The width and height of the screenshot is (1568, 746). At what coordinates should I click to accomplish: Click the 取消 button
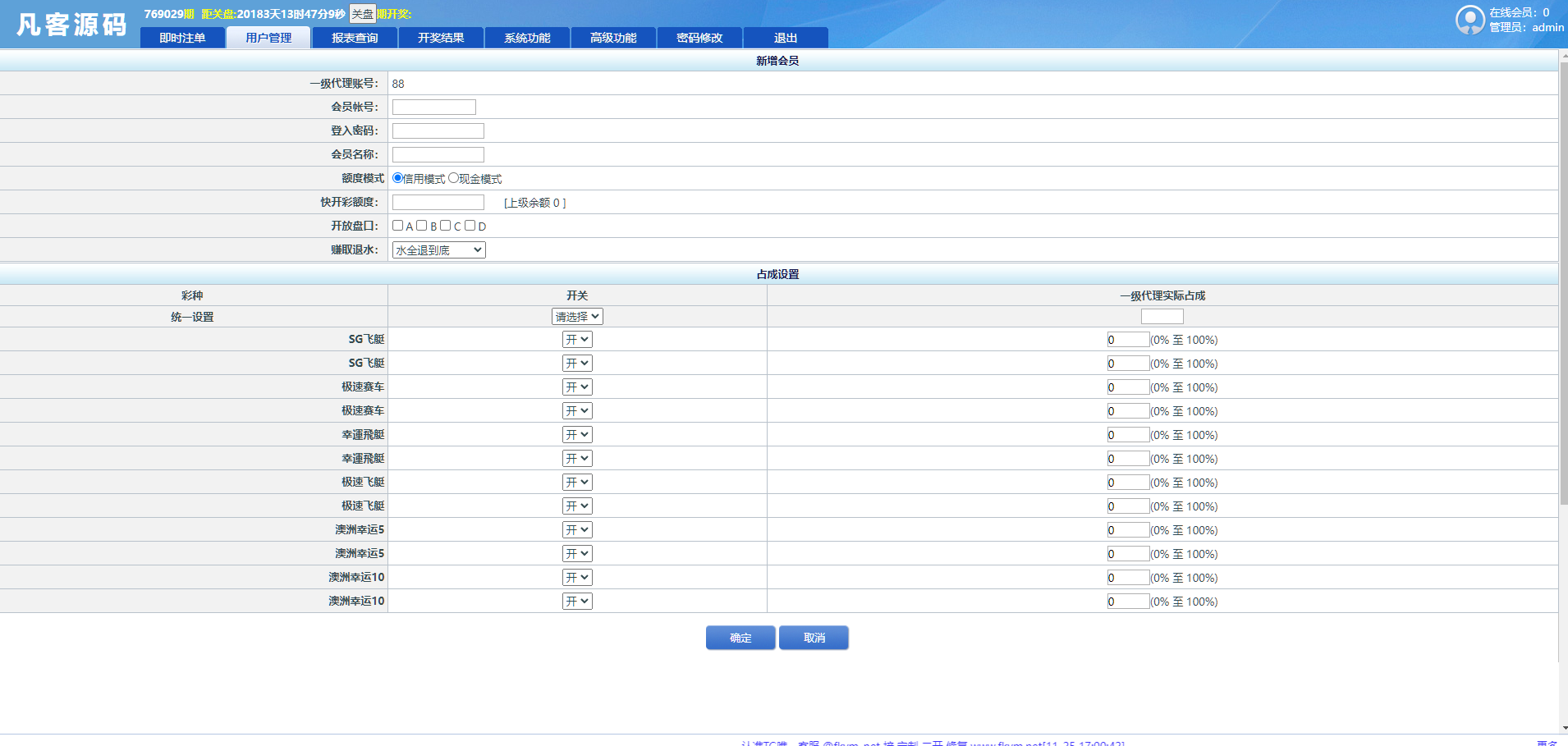click(814, 638)
